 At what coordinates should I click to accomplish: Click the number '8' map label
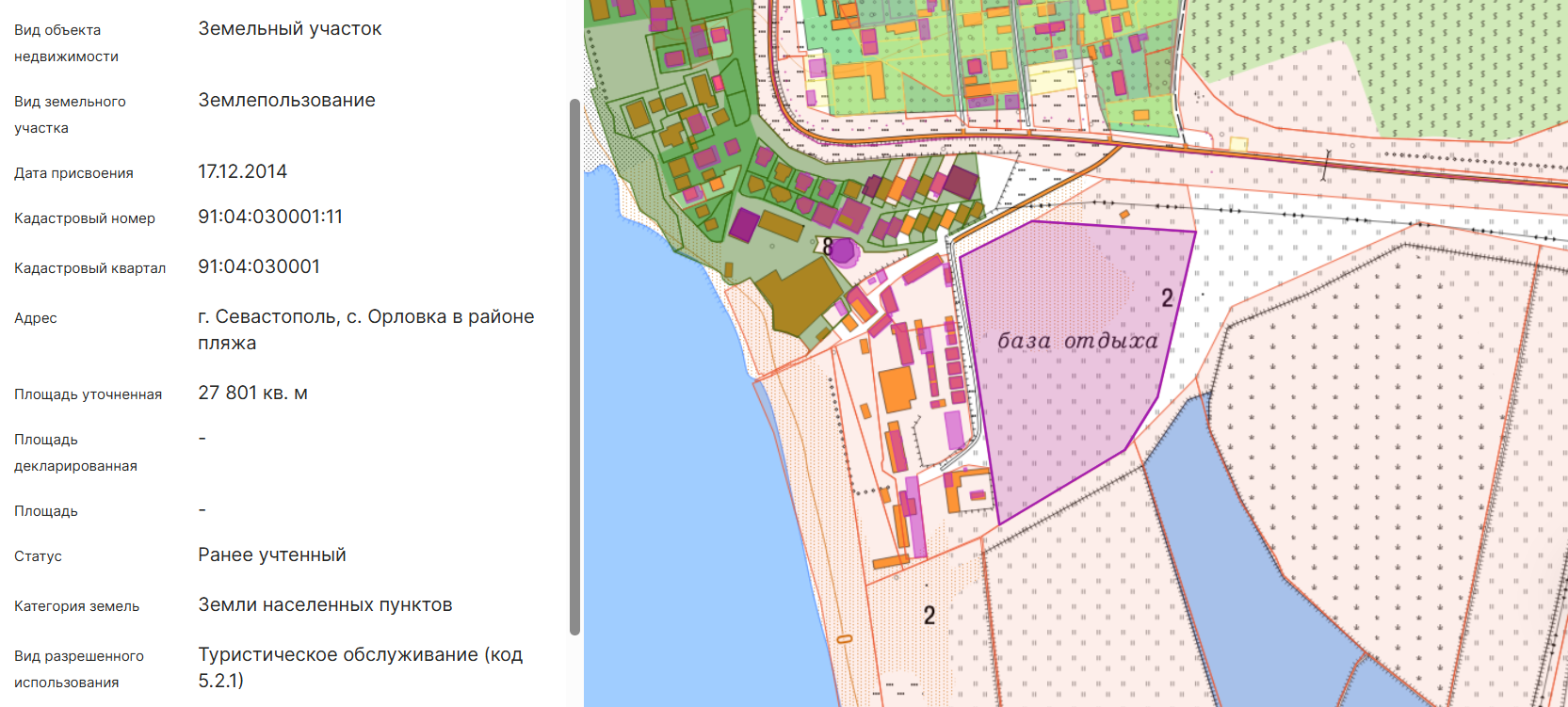point(828,247)
